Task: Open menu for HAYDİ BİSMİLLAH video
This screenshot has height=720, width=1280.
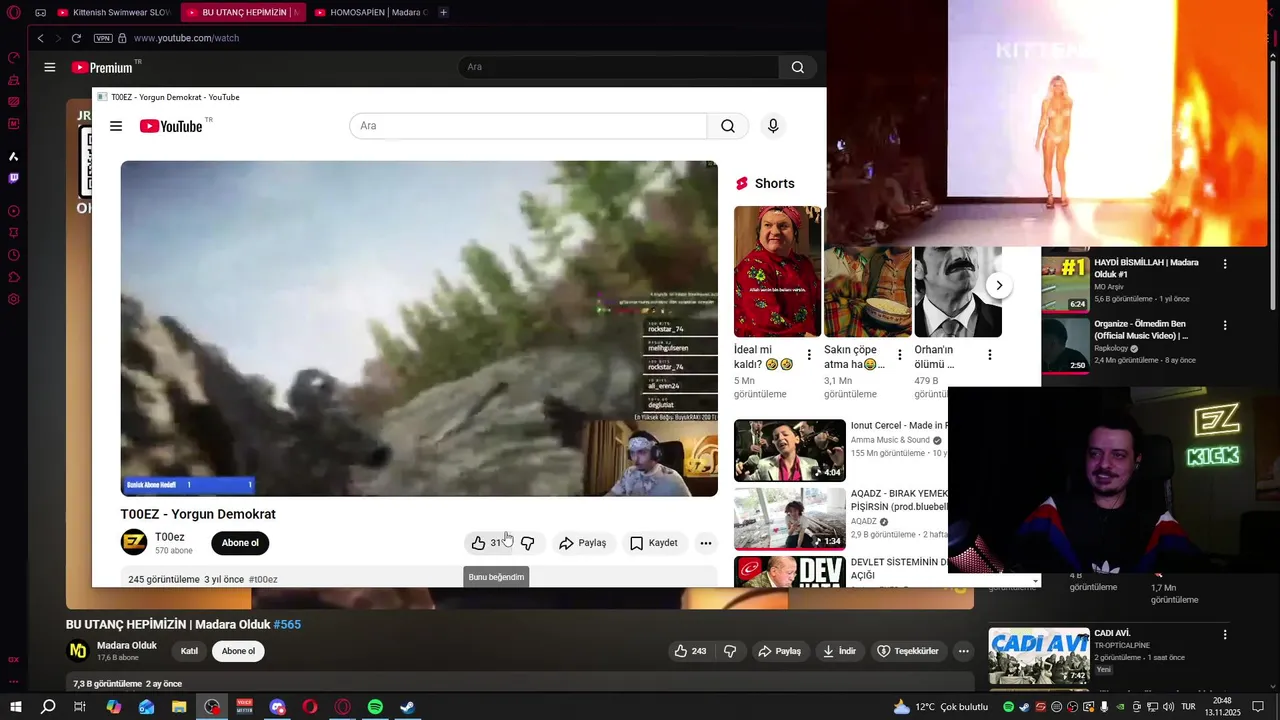Action: click(1225, 264)
